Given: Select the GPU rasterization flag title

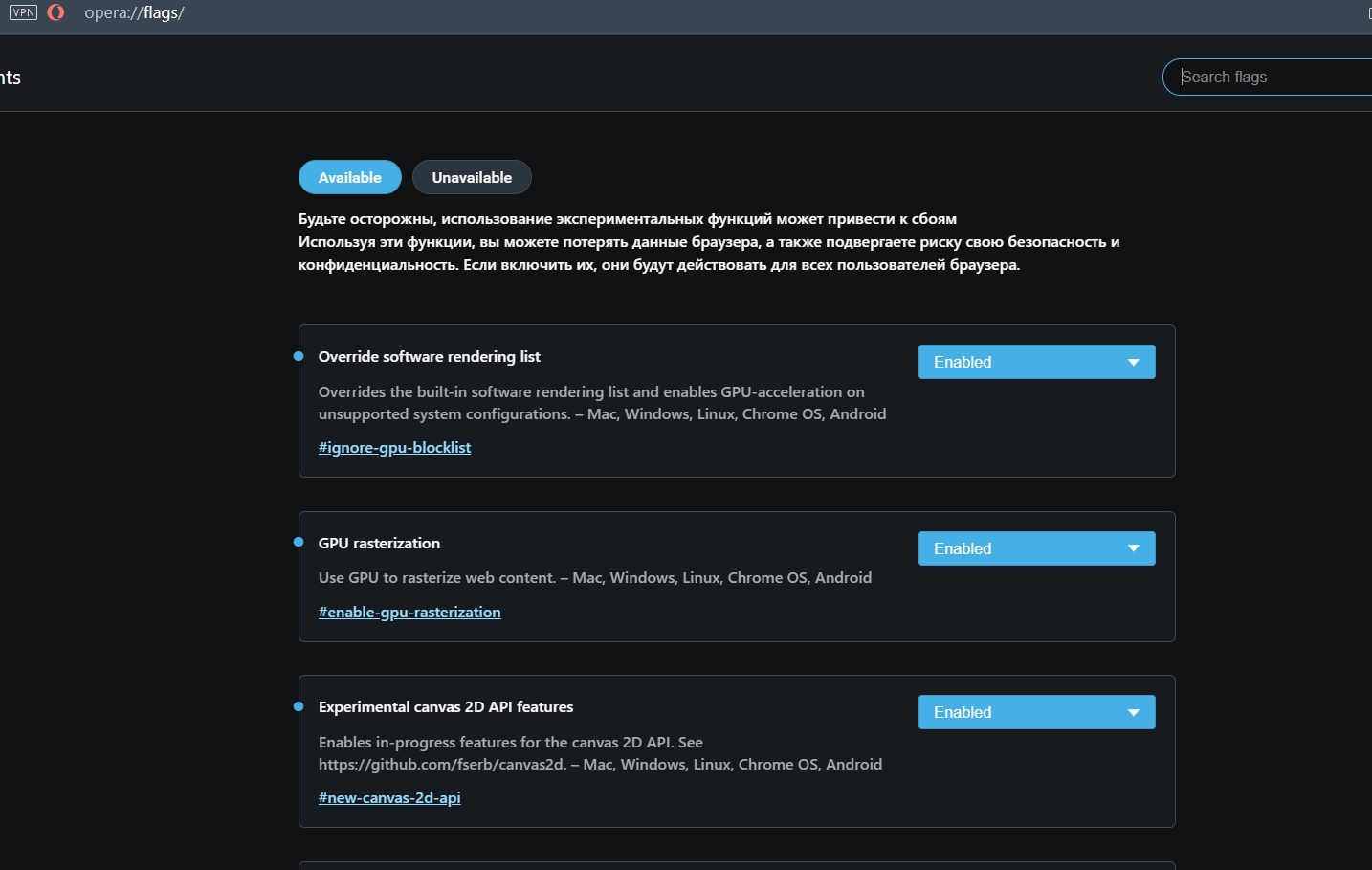Looking at the screenshot, I should pos(379,543).
